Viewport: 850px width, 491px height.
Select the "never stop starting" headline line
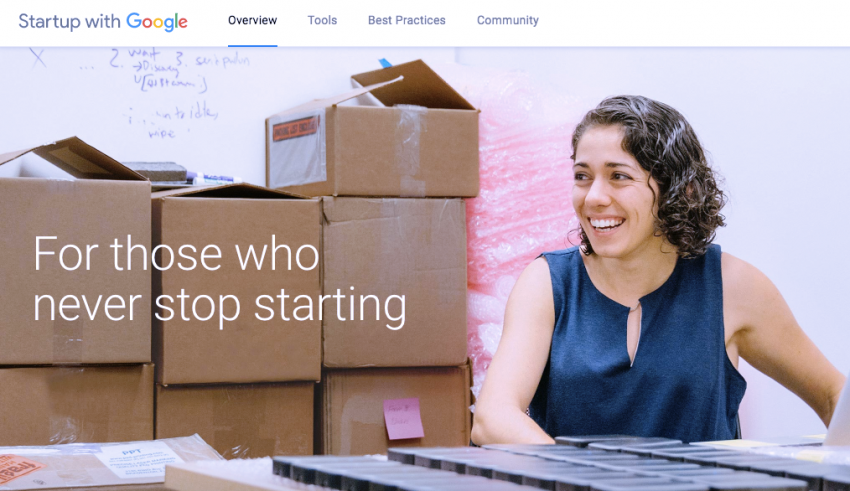click(220, 306)
